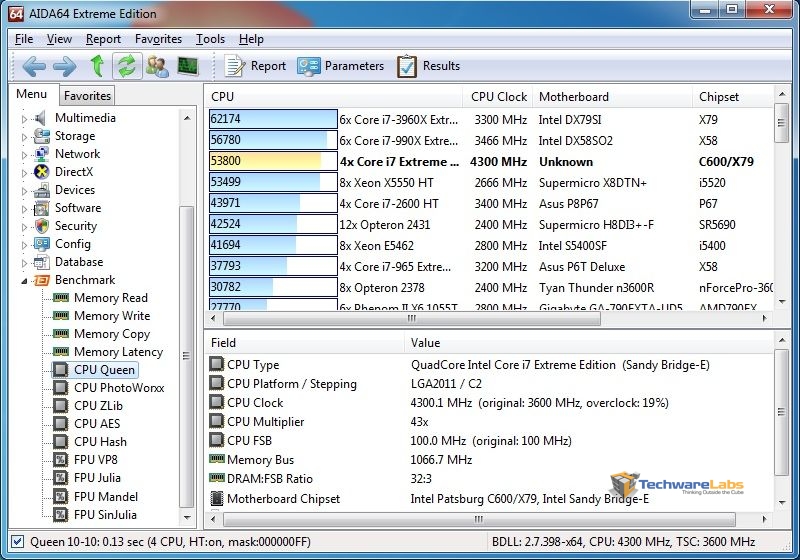Expand the Multimedia tree node

point(25,118)
